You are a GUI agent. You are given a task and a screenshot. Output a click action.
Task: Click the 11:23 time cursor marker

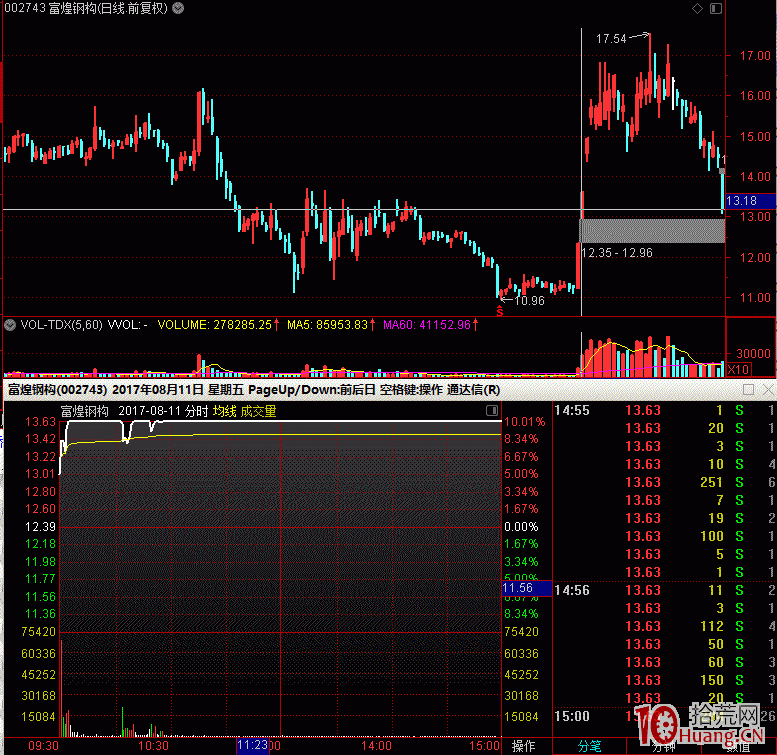[253, 746]
